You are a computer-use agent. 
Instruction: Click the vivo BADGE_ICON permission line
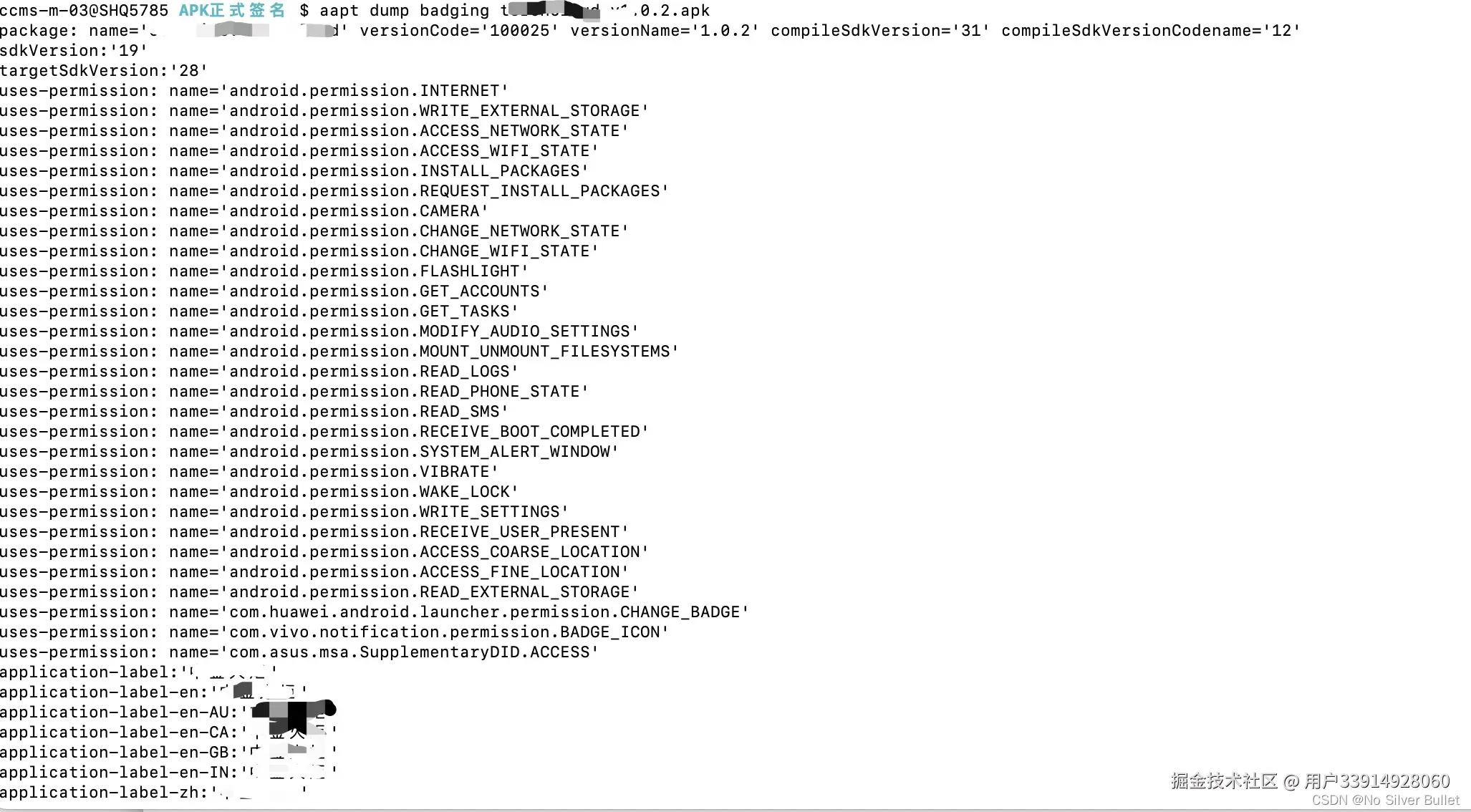point(334,632)
